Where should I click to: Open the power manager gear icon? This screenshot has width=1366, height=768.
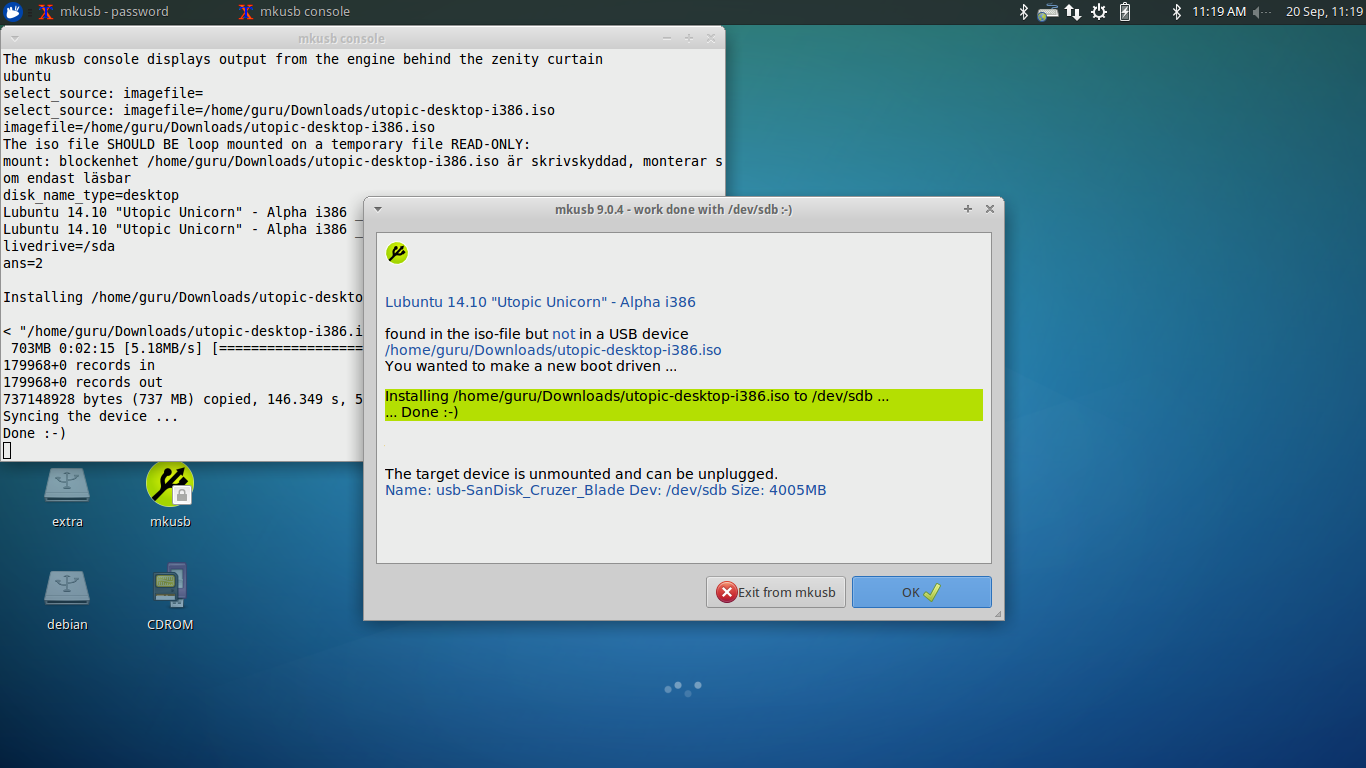click(x=1099, y=12)
